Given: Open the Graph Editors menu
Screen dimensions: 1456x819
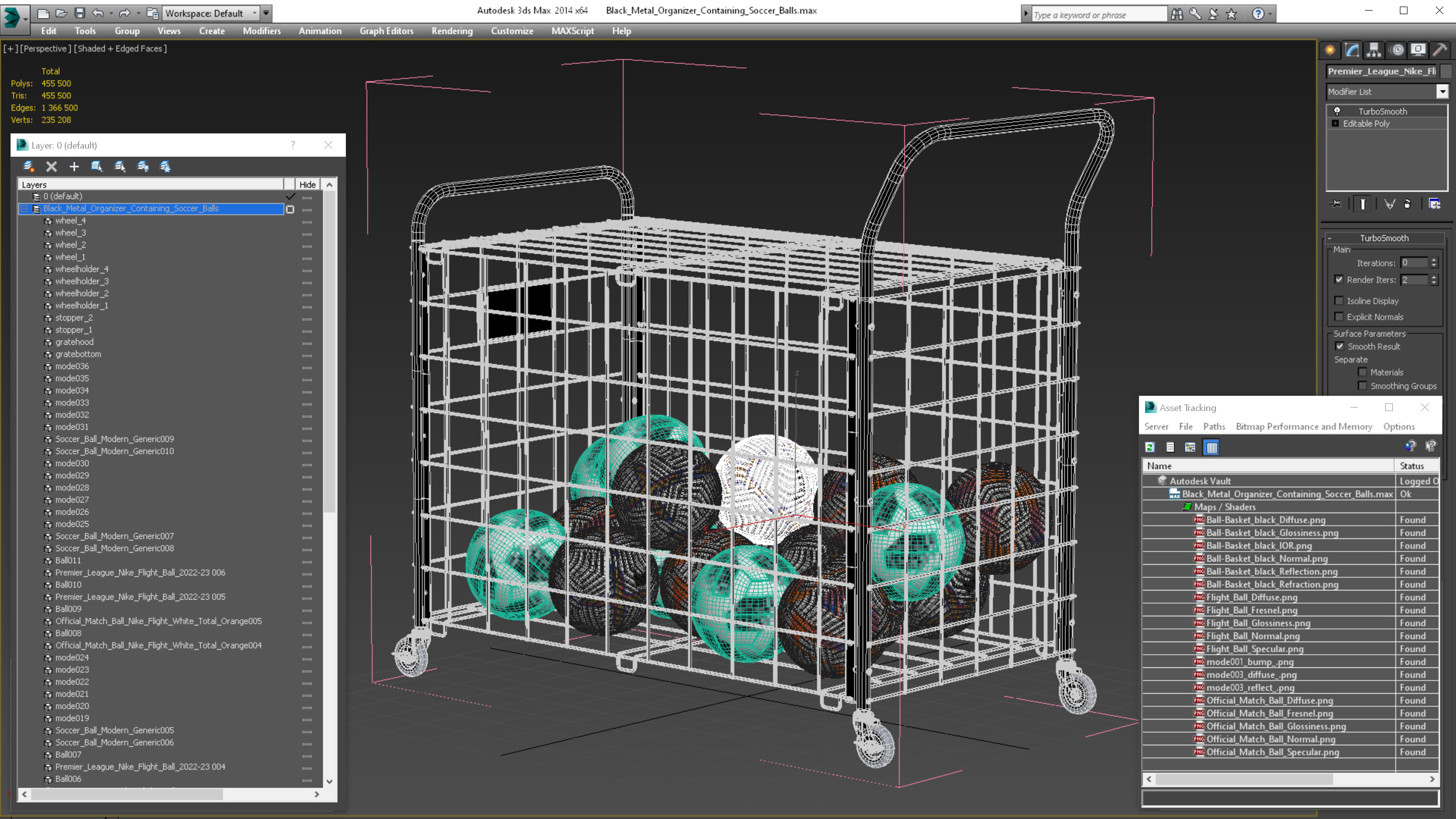Looking at the screenshot, I should coord(387,31).
